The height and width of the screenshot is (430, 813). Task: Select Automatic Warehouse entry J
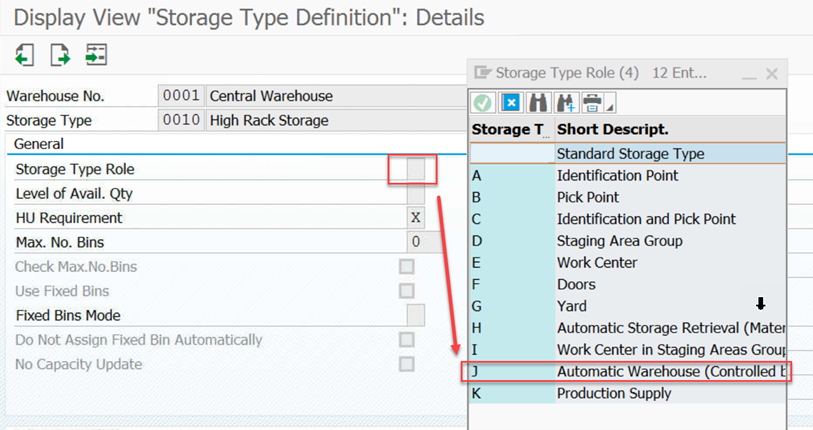pos(628,372)
